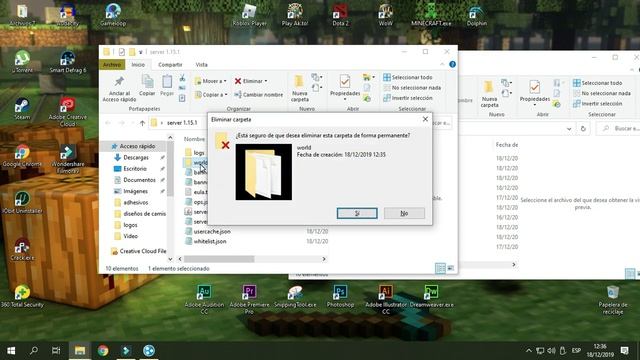The width and height of the screenshot is (640, 360).
Task: Click Seleccionar todo in back window
Action: (597, 83)
